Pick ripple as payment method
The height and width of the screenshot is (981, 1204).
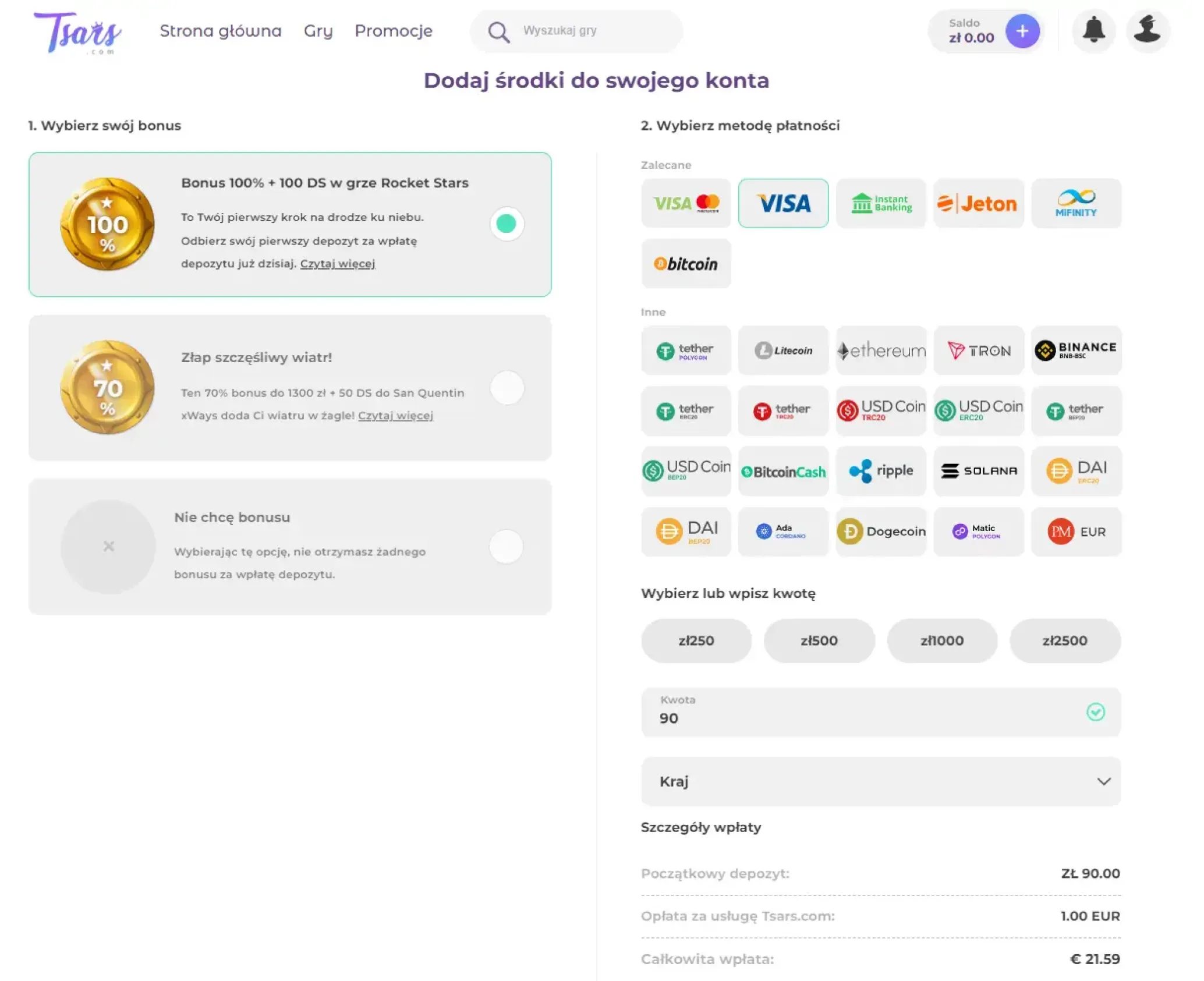[x=881, y=471]
